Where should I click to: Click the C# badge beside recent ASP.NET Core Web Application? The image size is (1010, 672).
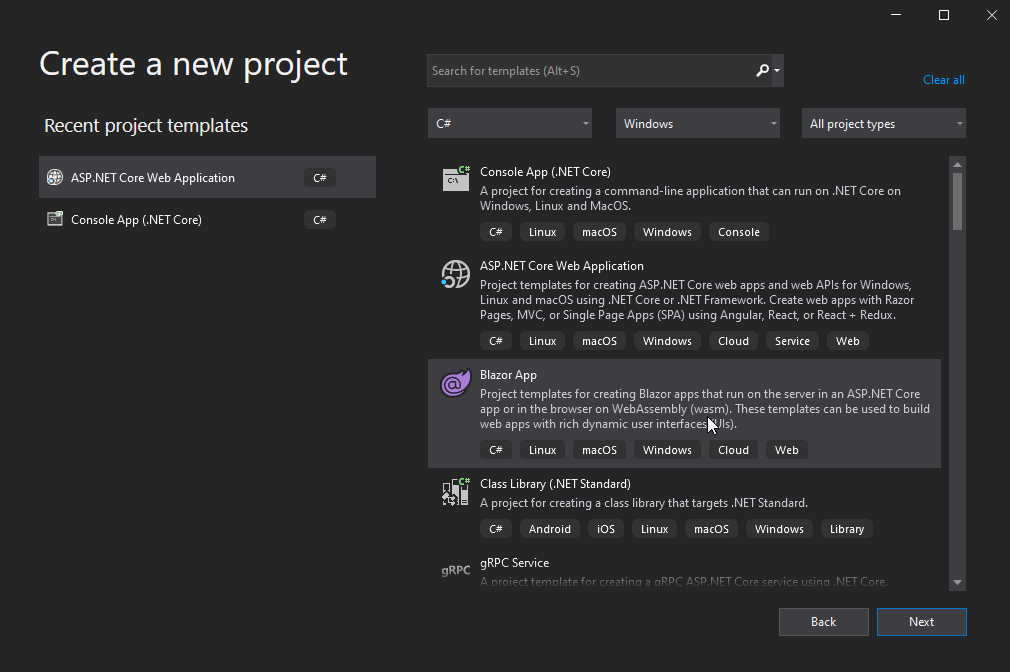(319, 178)
